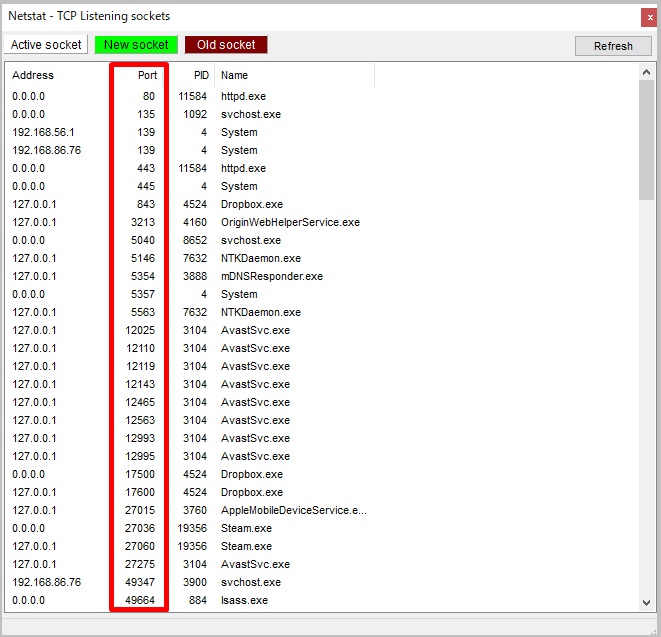661x637 pixels.
Task: Select the AvastSvc.exe row on port 12993
Action: click(x=190, y=438)
